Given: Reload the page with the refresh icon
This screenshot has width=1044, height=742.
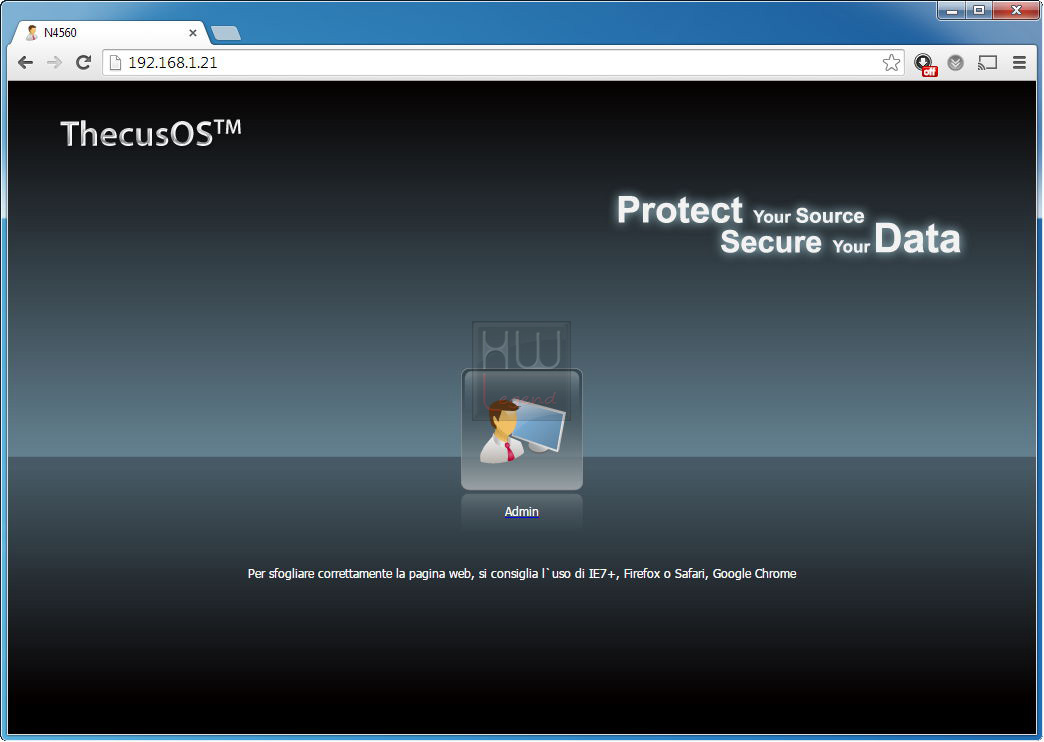Looking at the screenshot, I should click(x=83, y=63).
